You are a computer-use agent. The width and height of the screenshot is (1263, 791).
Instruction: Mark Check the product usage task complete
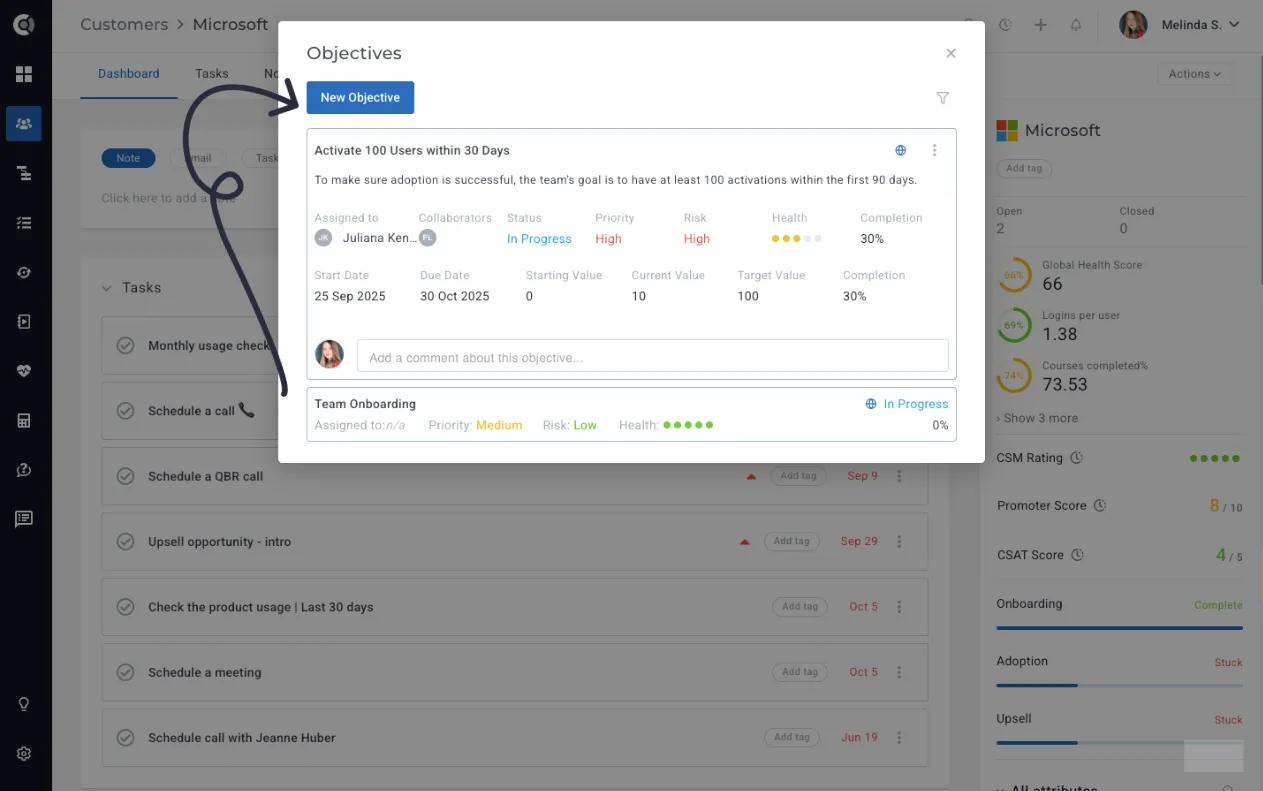[126, 606]
